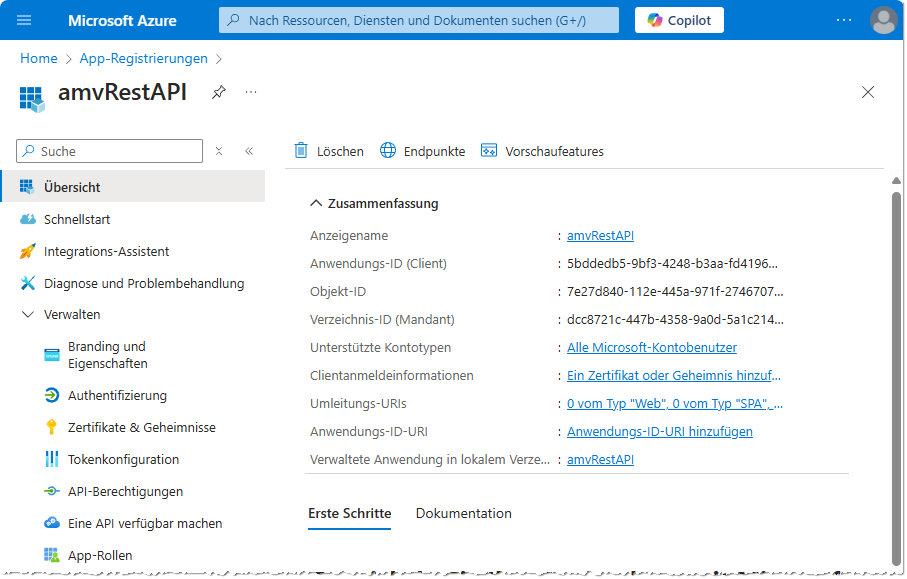Stay on the Erste Schritte tab
907x579 pixels.
click(x=349, y=513)
